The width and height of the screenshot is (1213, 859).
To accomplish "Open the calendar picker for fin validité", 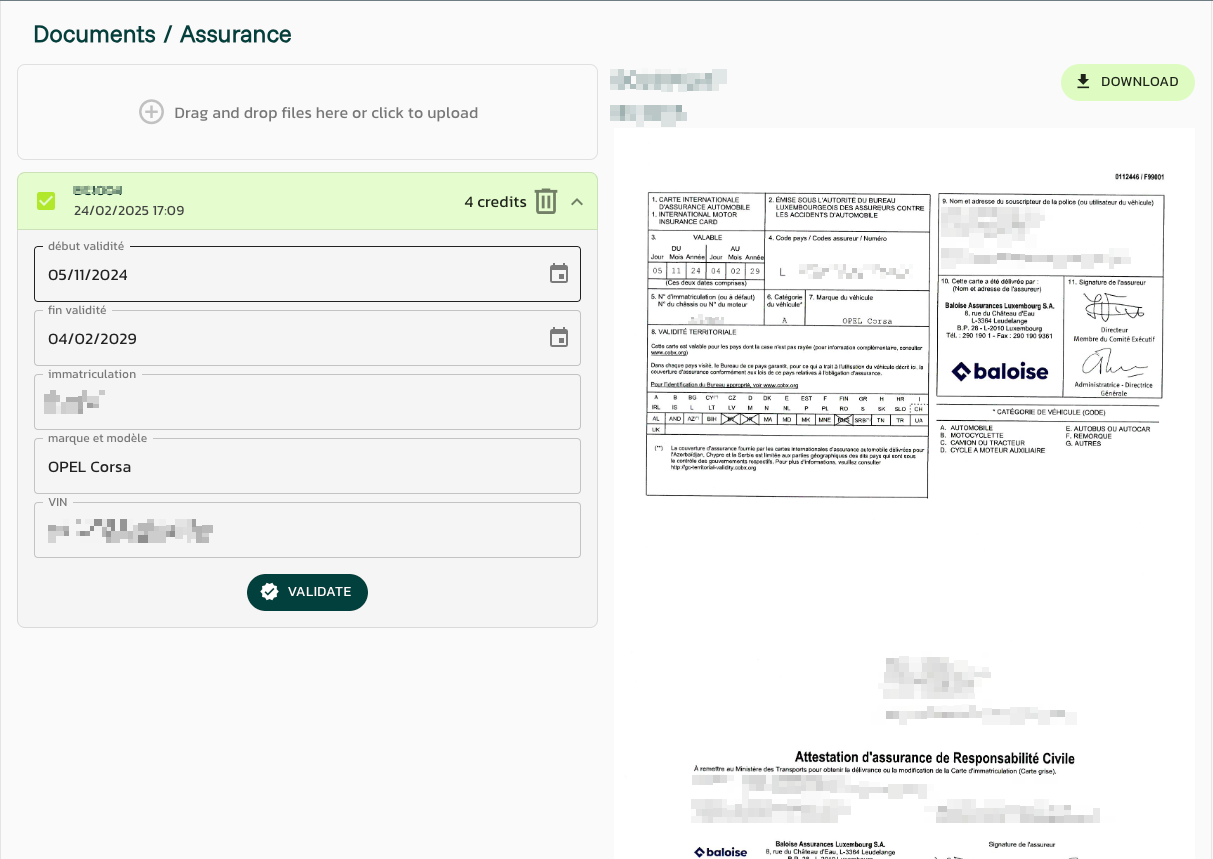I will [559, 338].
